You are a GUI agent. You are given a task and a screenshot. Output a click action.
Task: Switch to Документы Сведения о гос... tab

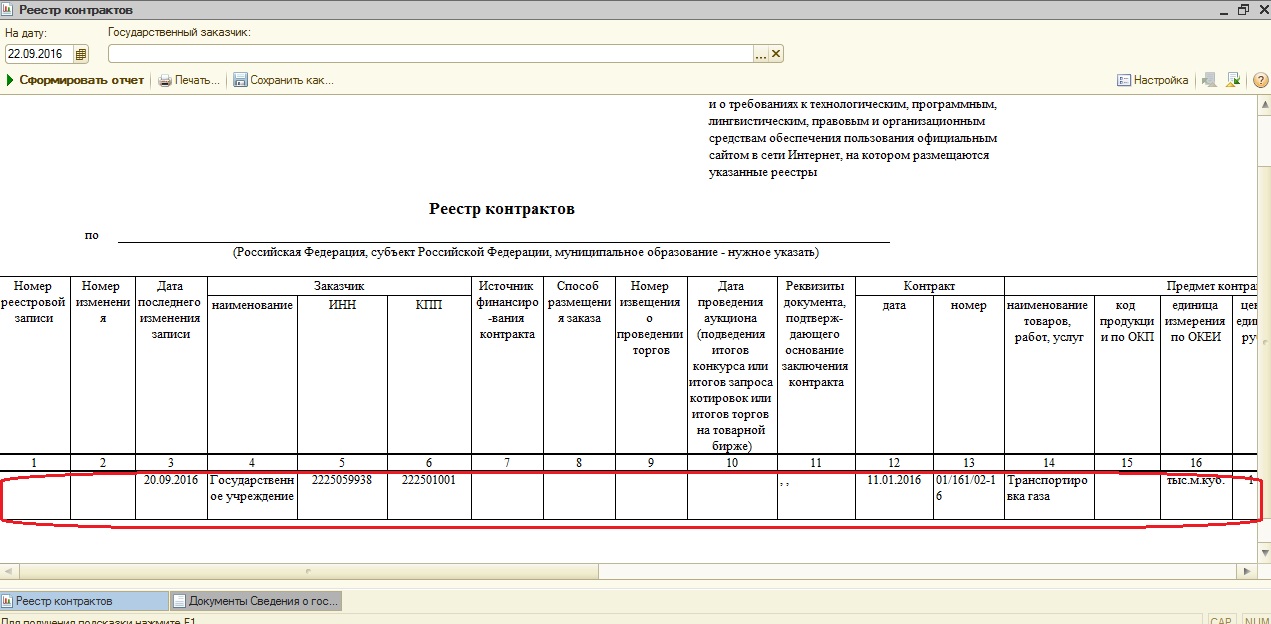(256, 601)
